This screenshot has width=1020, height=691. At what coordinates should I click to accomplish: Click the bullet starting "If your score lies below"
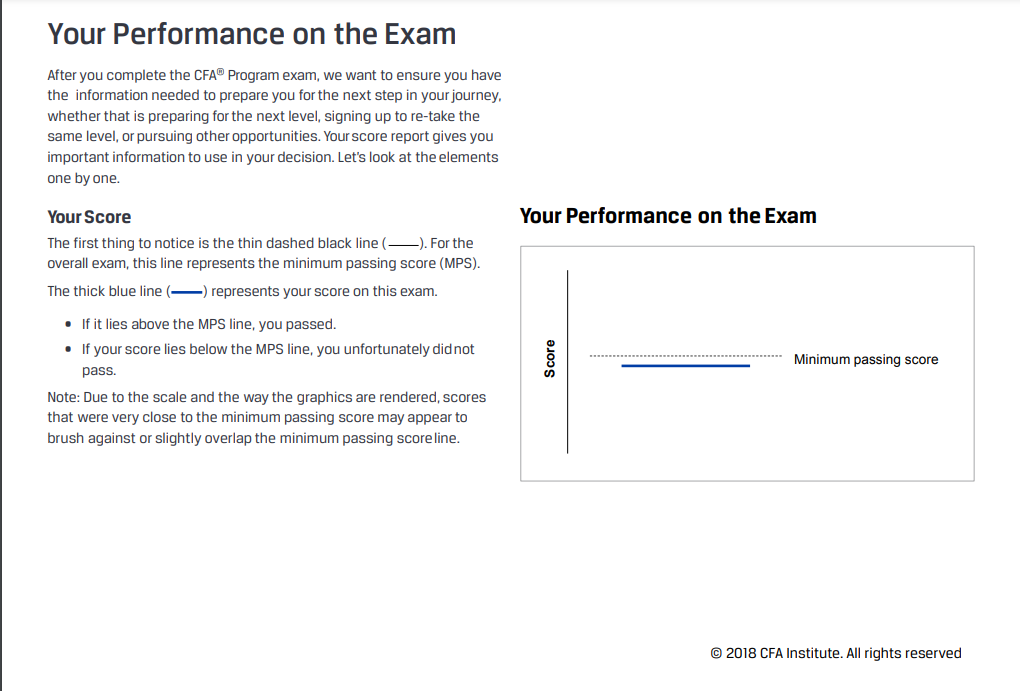278,349
